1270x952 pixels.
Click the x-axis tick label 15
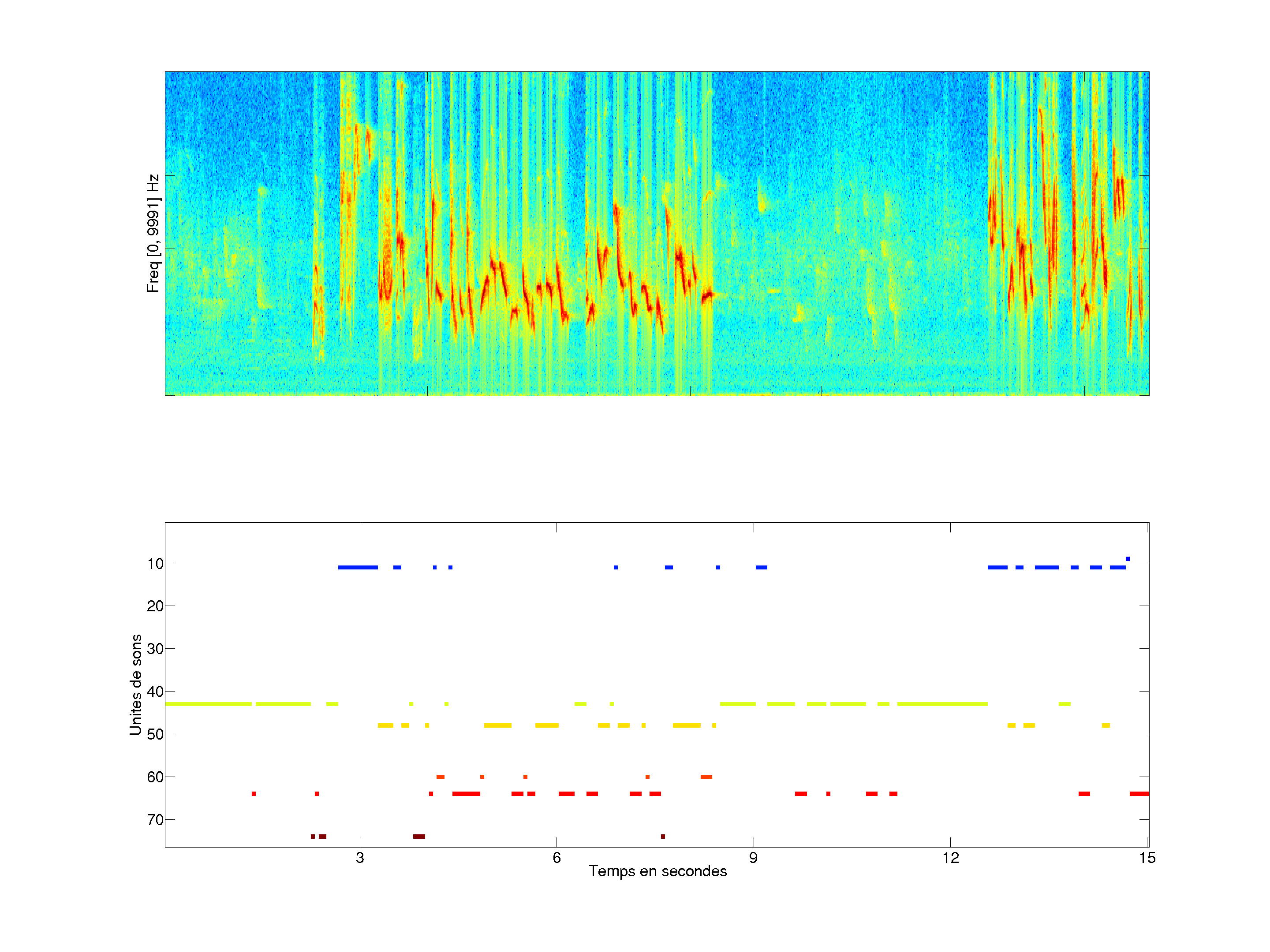coord(1147,858)
